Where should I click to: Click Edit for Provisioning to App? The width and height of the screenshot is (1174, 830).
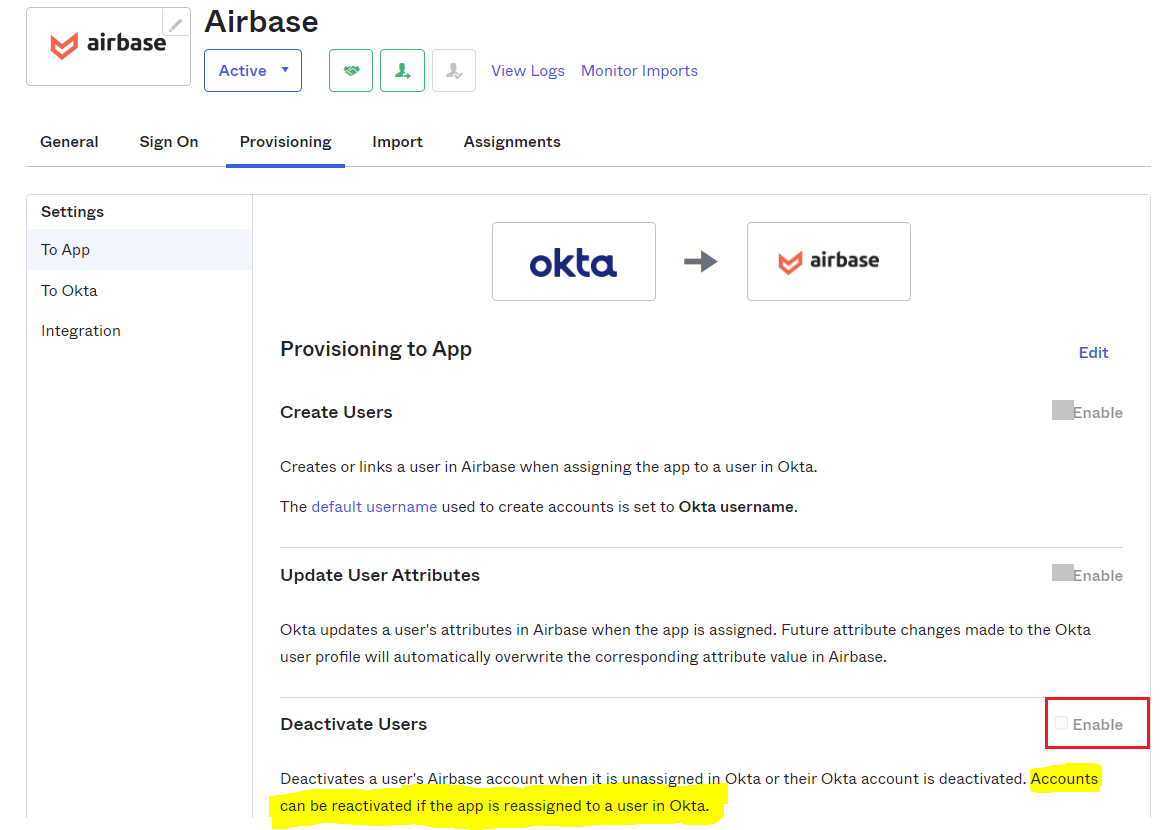click(1093, 353)
